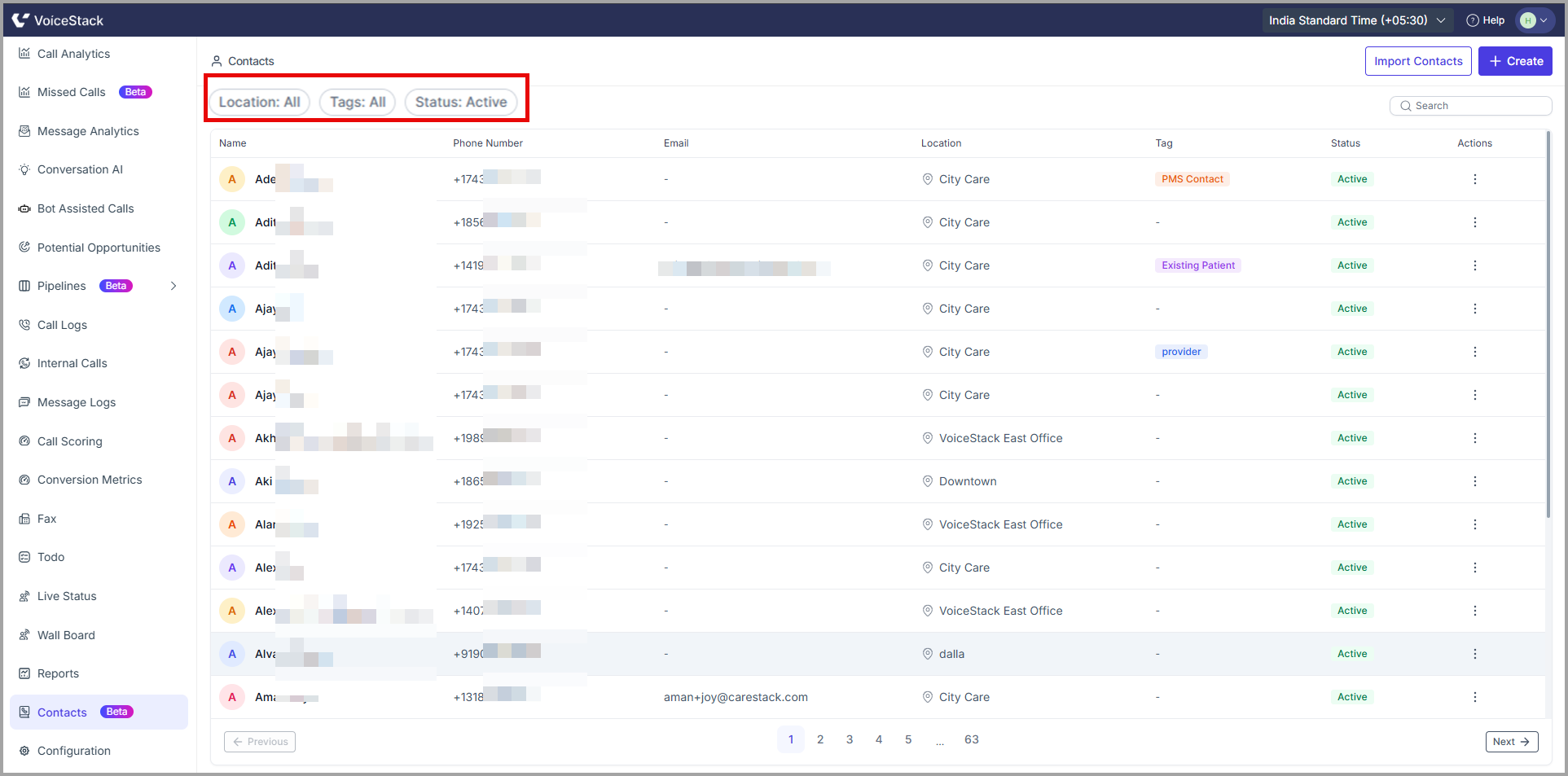Viewport: 1568px width, 776px height.
Task: Open actions for aman+joy@carestack.com row
Action: coord(1475,697)
